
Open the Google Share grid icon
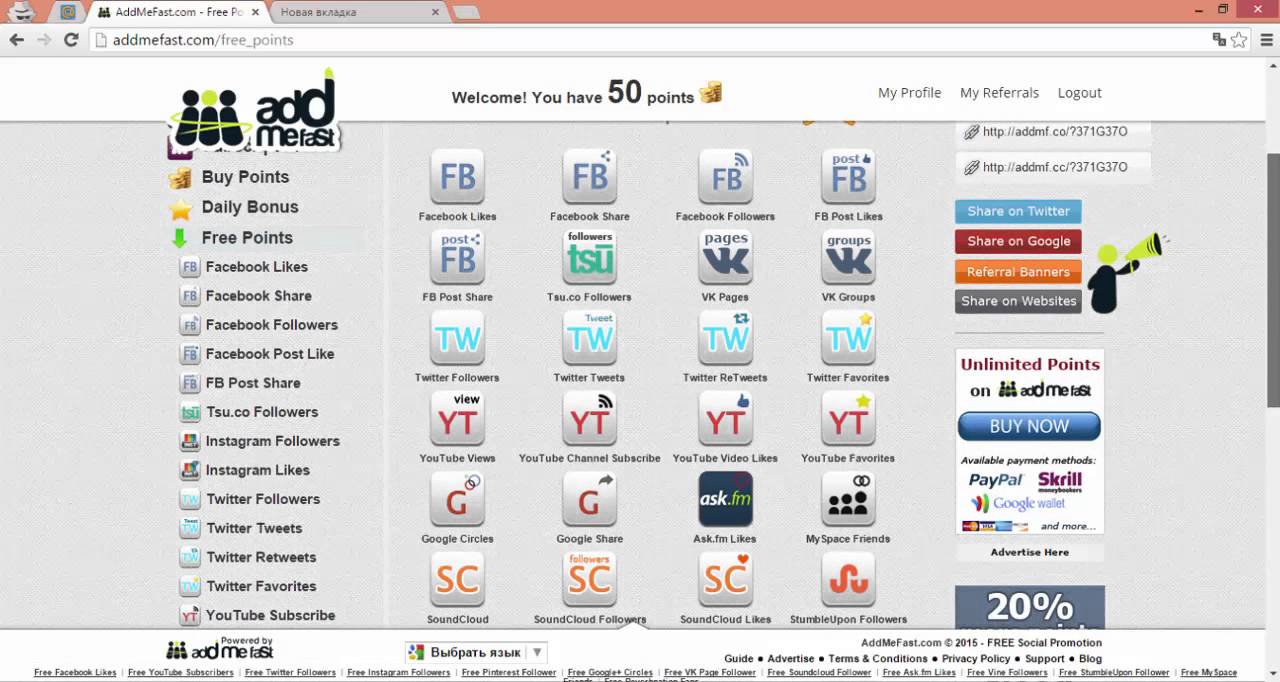(589, 499)
